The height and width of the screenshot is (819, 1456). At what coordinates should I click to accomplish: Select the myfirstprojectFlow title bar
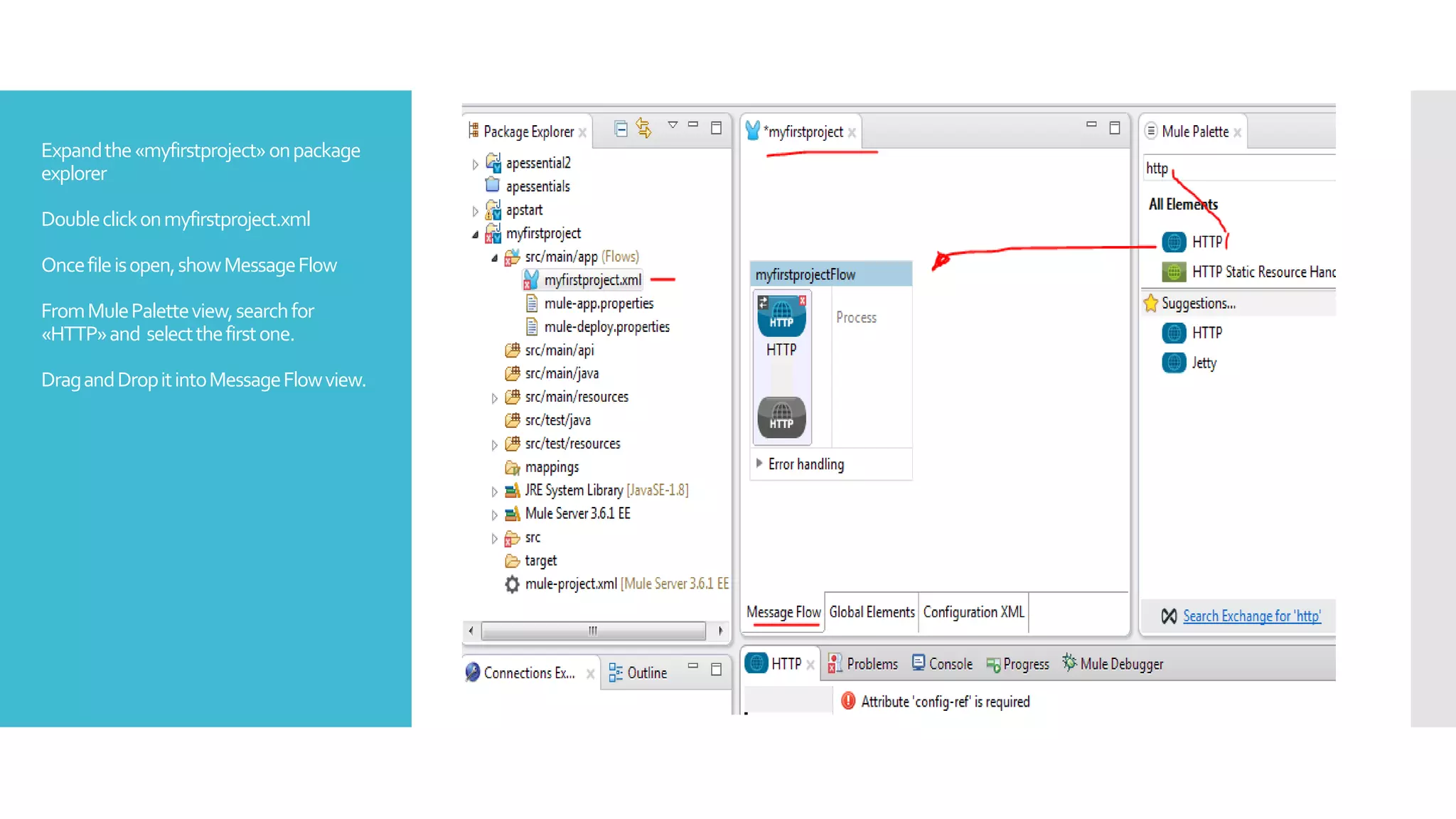coord(831,274)
